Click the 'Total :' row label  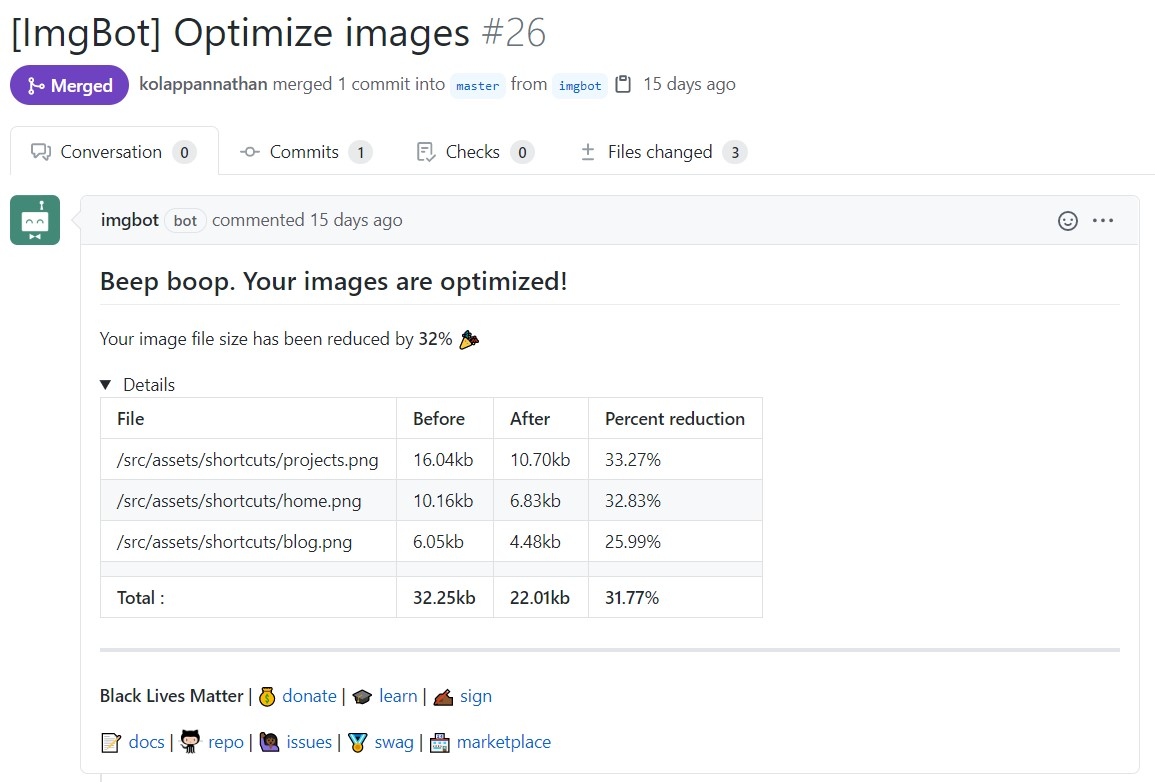(141, 597)
